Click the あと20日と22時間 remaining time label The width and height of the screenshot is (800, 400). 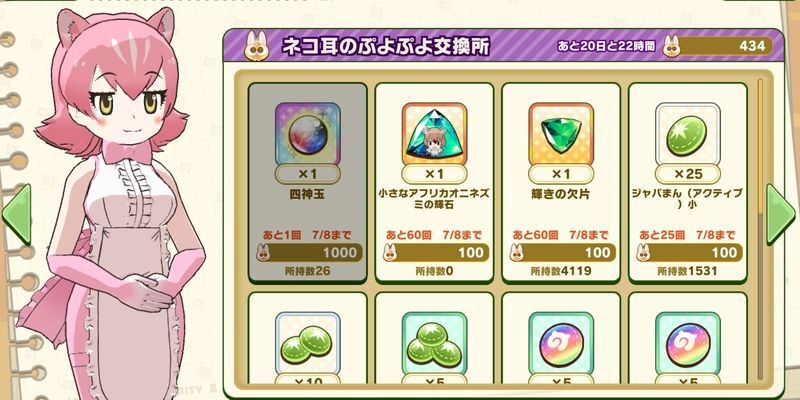pos(606,46)
